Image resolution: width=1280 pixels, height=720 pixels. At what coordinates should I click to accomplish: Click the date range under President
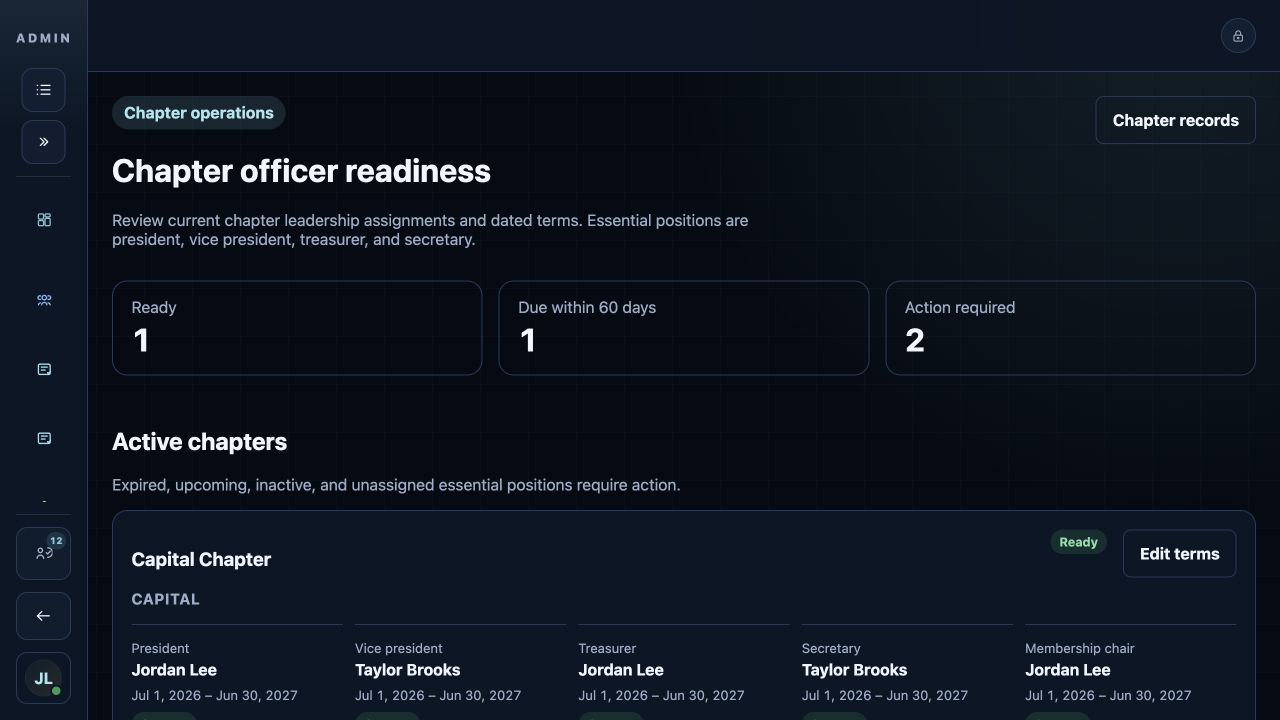215,695
